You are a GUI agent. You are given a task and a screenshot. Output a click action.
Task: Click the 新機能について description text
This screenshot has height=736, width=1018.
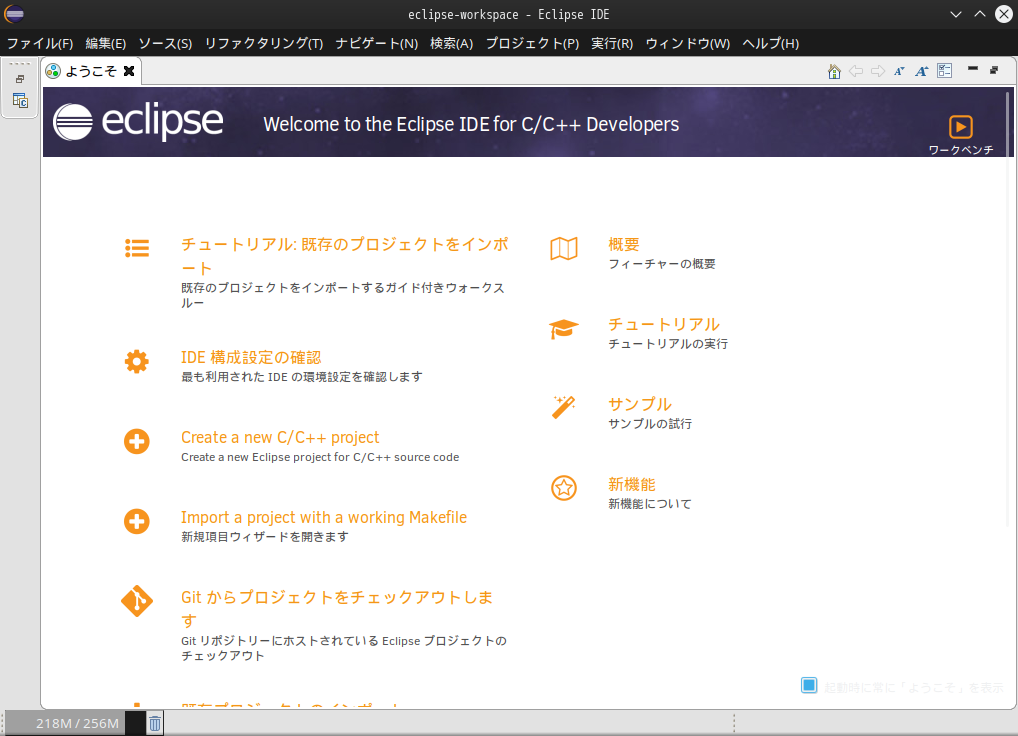(650, 504)
